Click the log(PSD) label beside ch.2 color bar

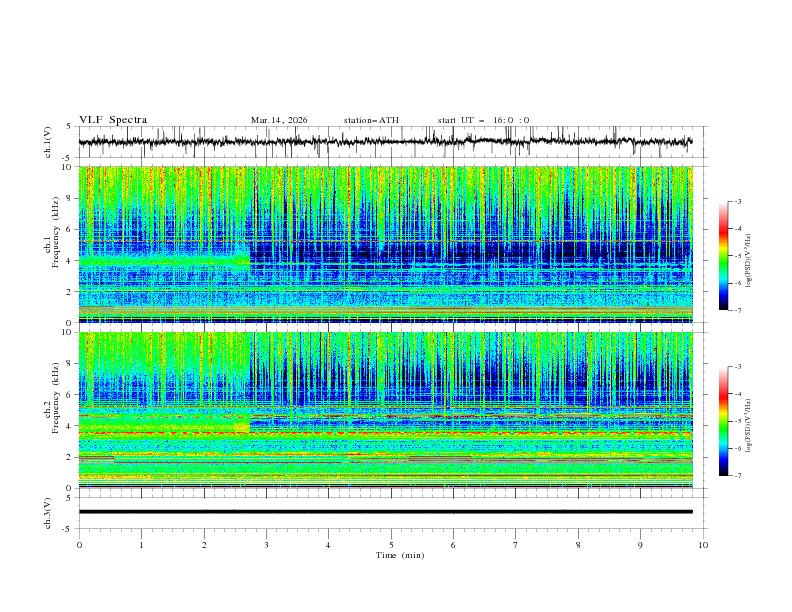[x=748, y=426]
